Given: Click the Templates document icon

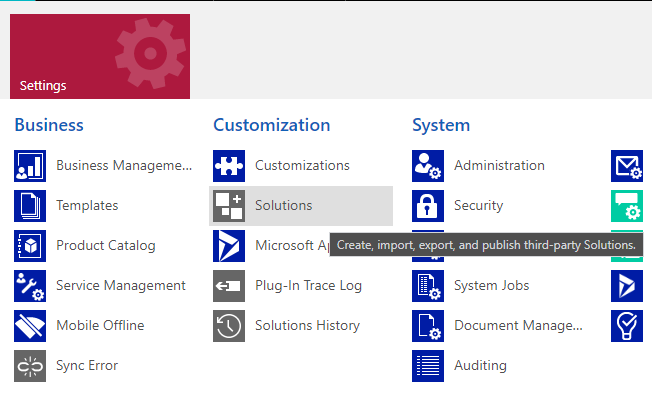Looking at the screenshot, I should 30,206.
